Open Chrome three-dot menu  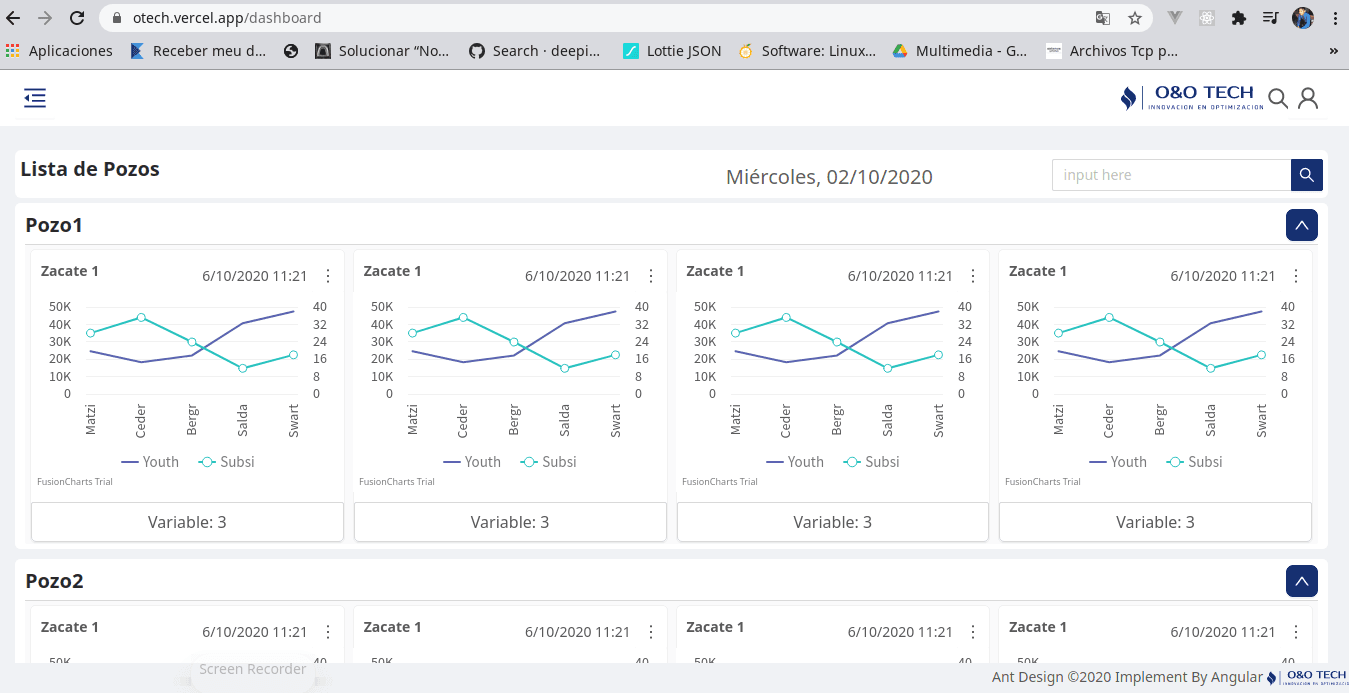pyautogui.click(x=1335, y=18)
